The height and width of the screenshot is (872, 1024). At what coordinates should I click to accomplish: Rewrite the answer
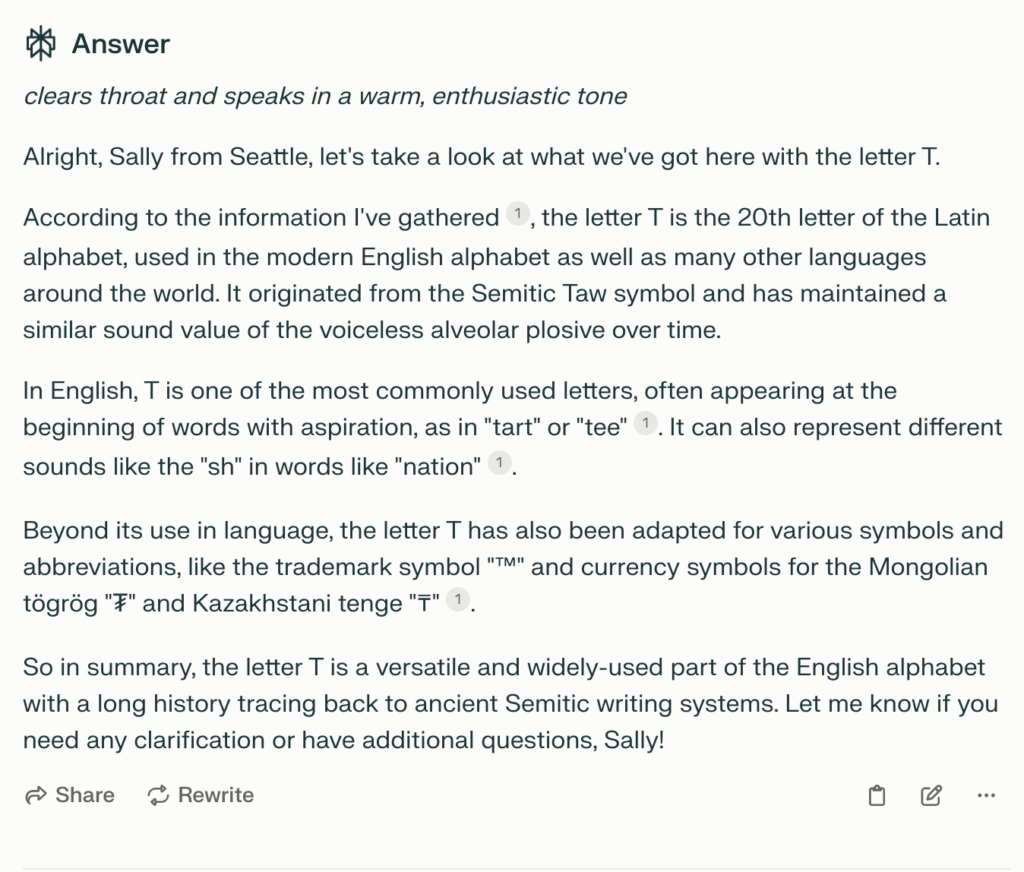[x=200, y=795]
